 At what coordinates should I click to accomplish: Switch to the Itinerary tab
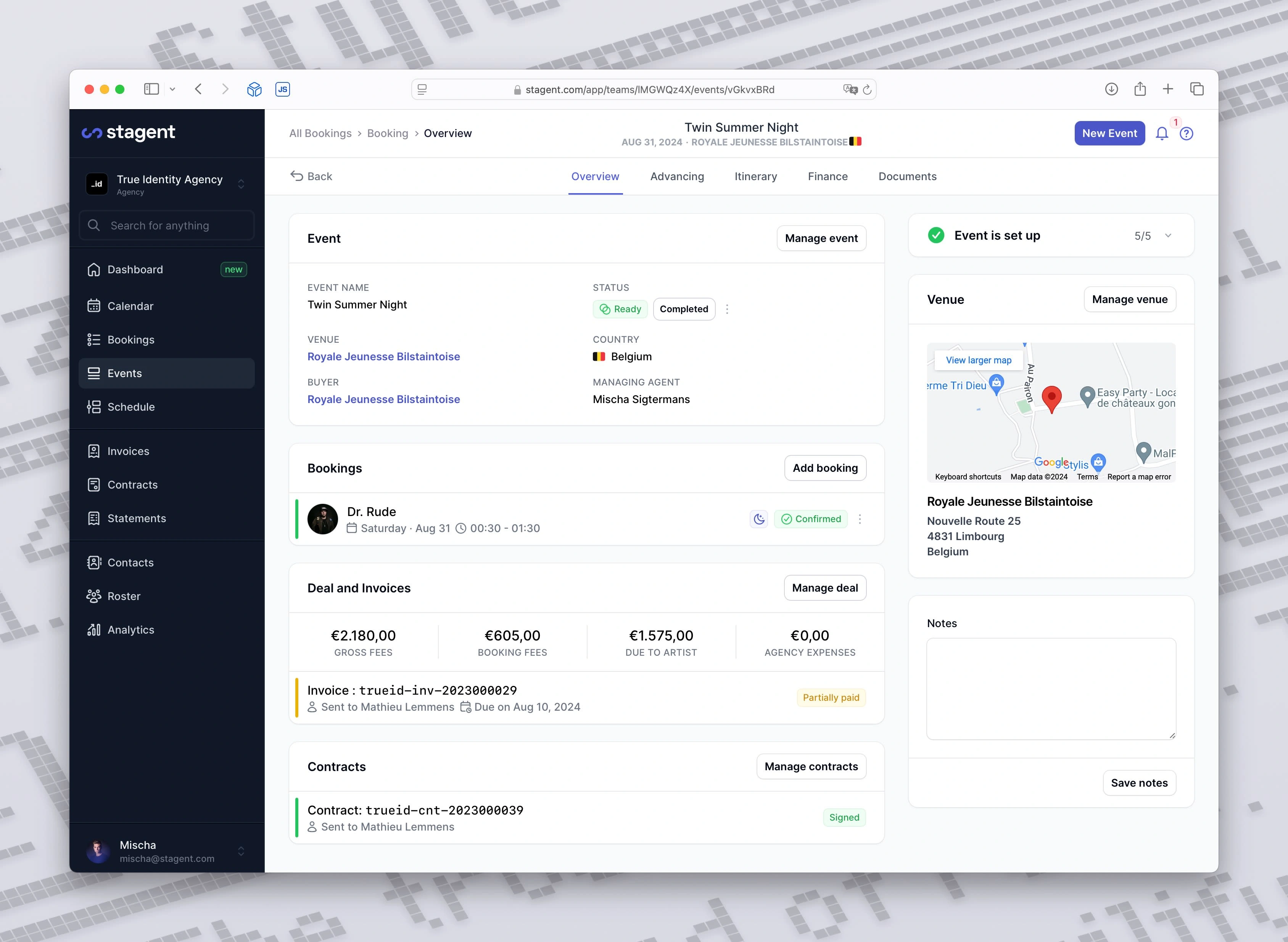pyautogui.click(x=755, y=176)
